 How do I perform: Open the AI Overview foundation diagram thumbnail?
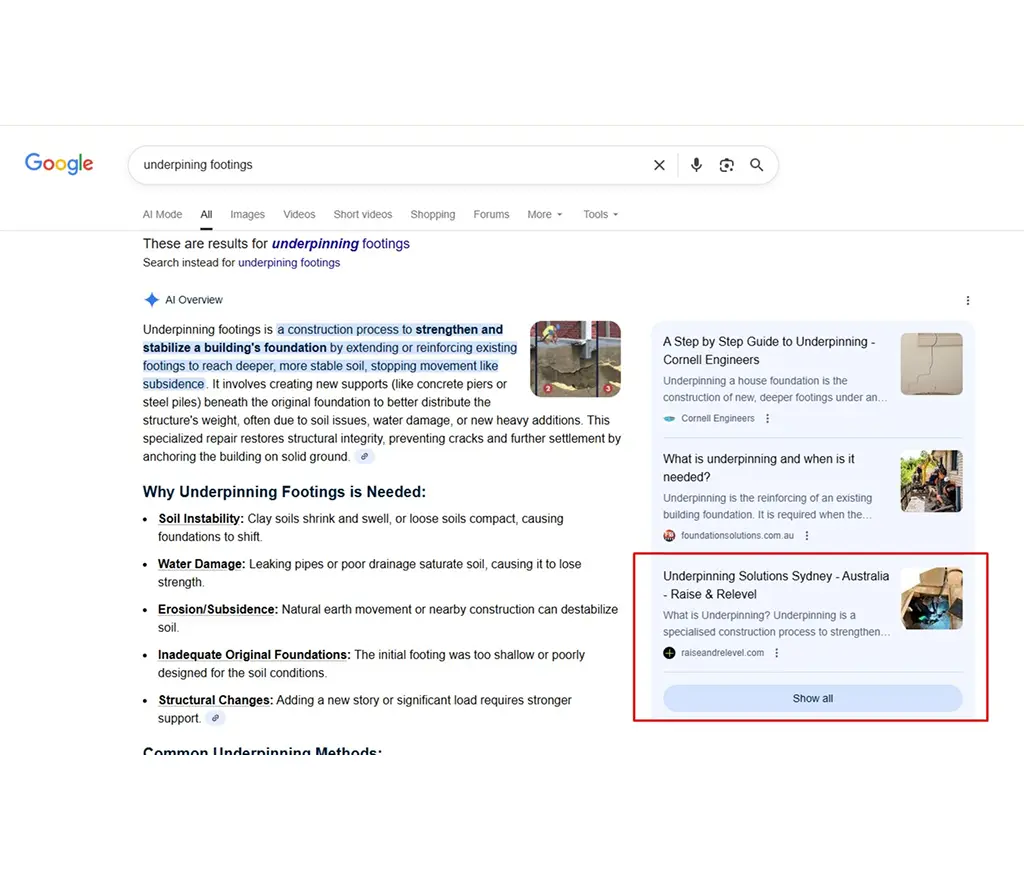click(575, 358)
